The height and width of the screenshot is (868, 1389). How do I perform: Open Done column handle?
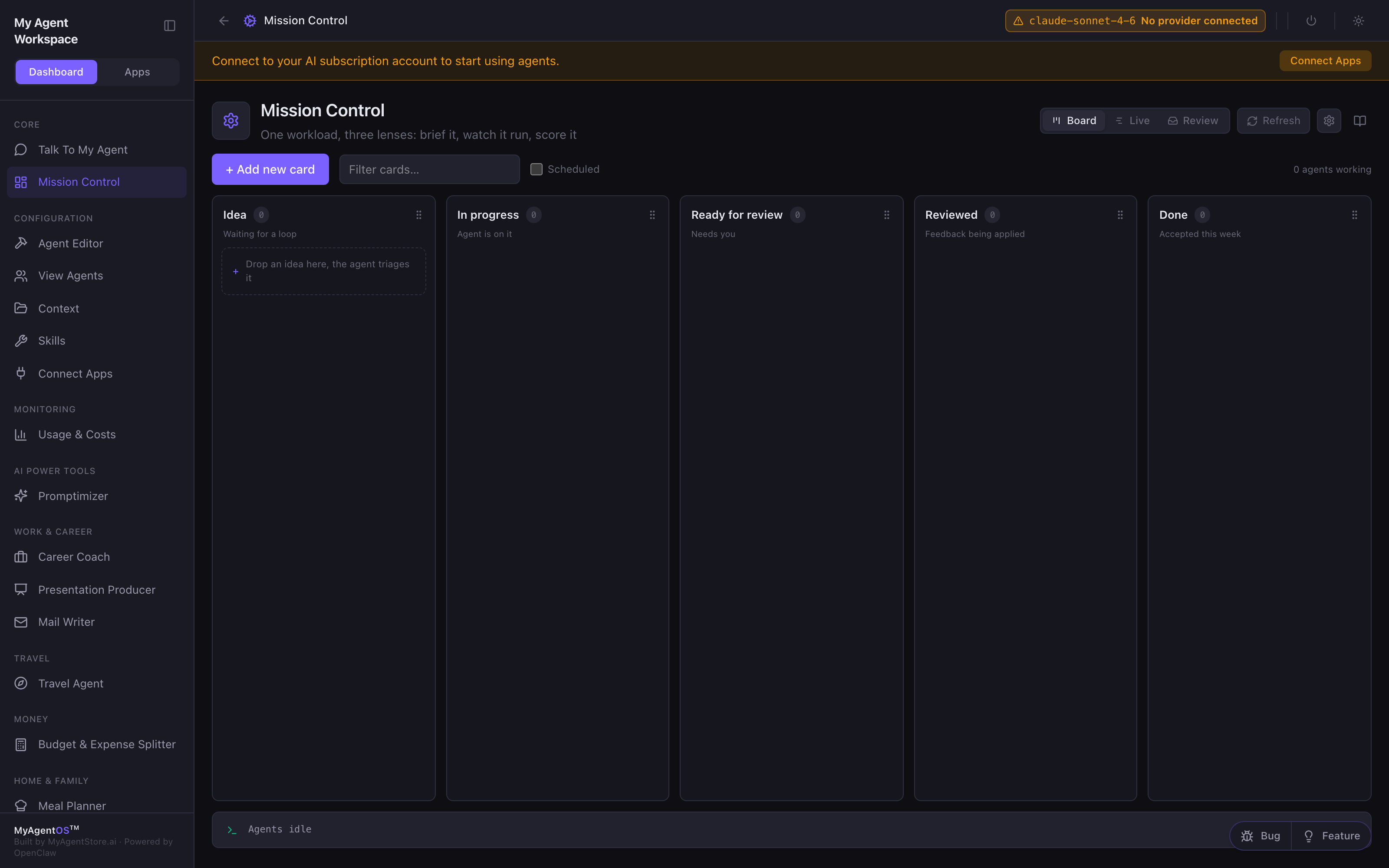[x=1355, y=215]
